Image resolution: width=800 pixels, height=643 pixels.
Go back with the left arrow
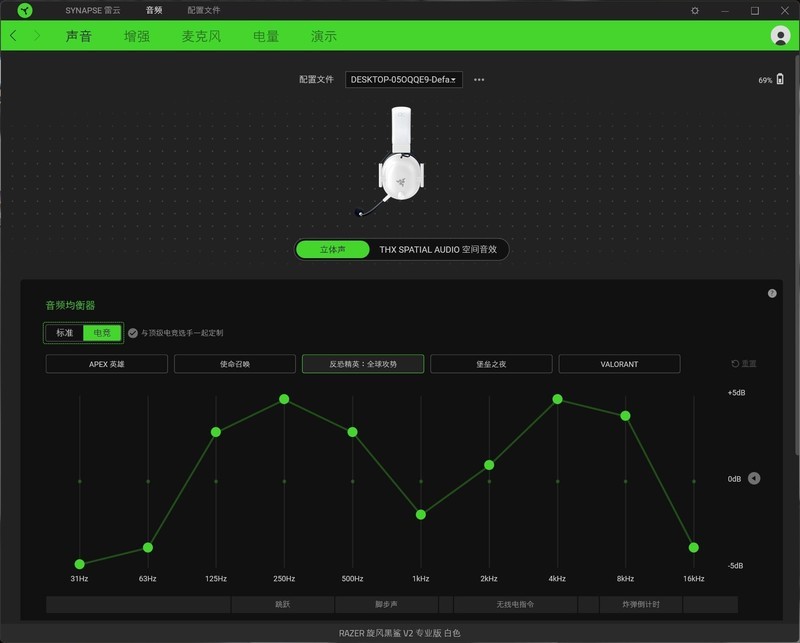[13, 36]
